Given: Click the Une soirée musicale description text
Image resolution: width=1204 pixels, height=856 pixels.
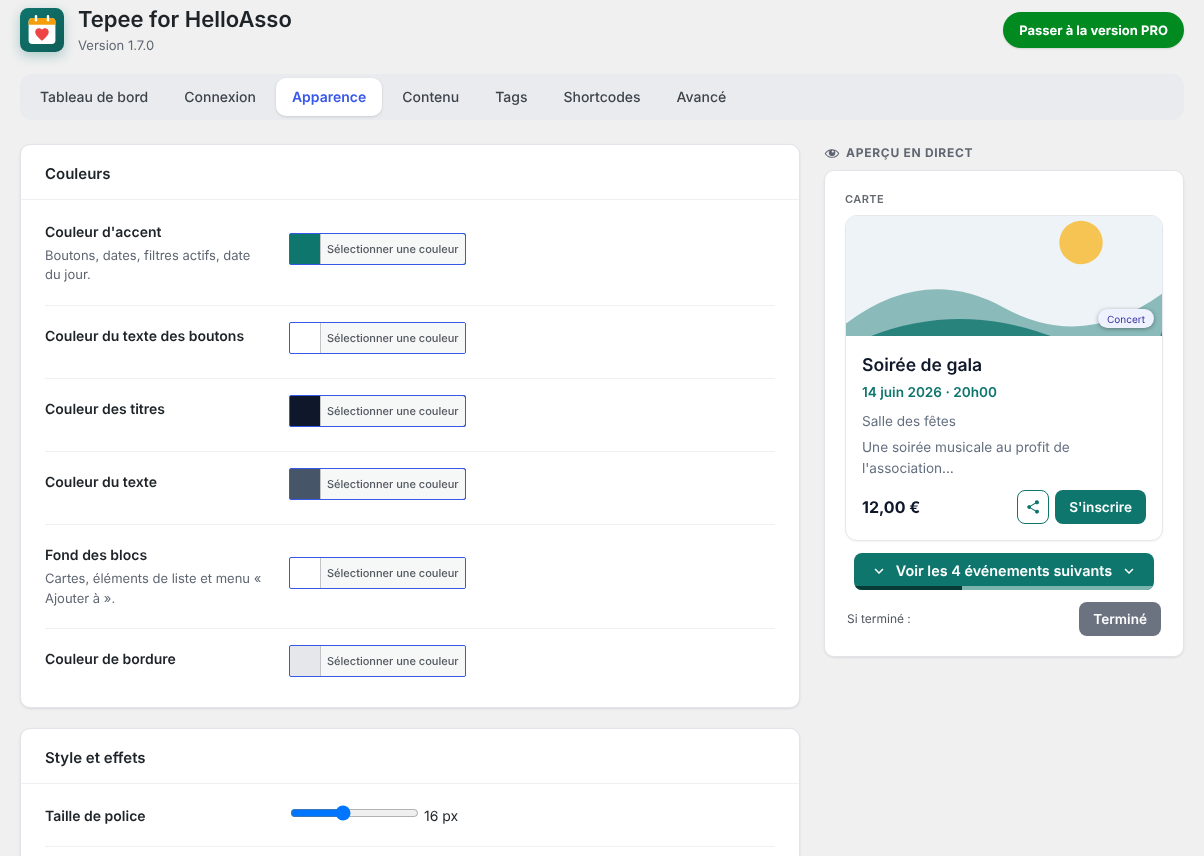Looking at the screenshot, I should coord(966,457).
